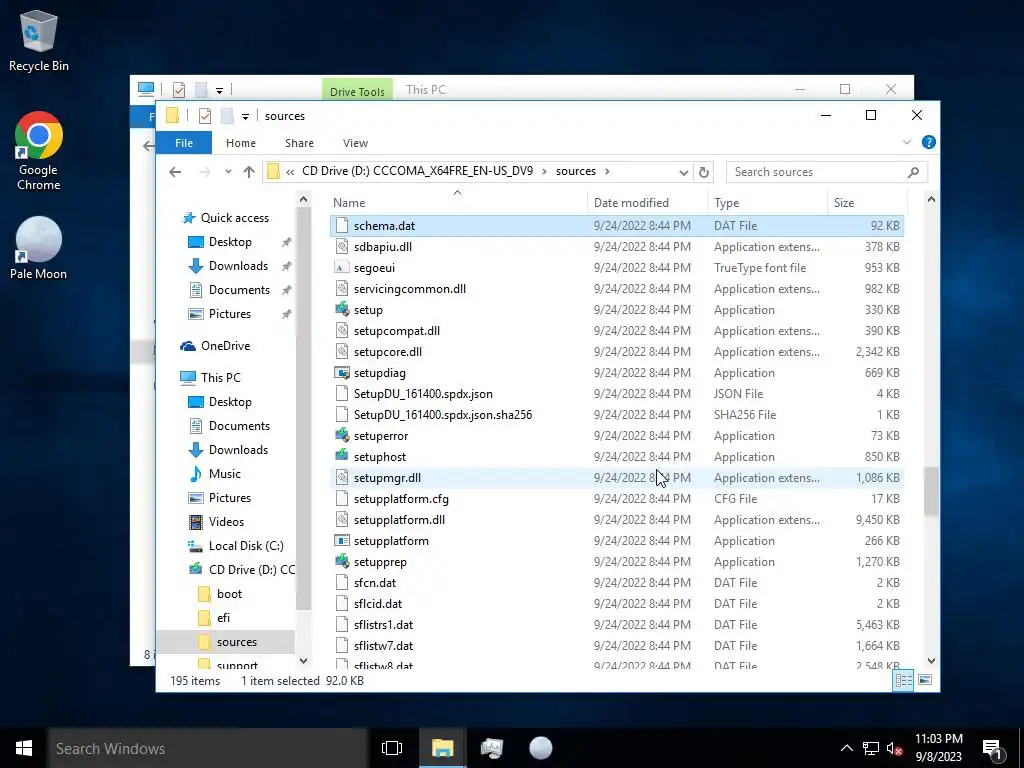Image resolution: width=1024 pixels, height=768 pixels.
Task: Open Task View on the taskbar
Action: (392, 748)
